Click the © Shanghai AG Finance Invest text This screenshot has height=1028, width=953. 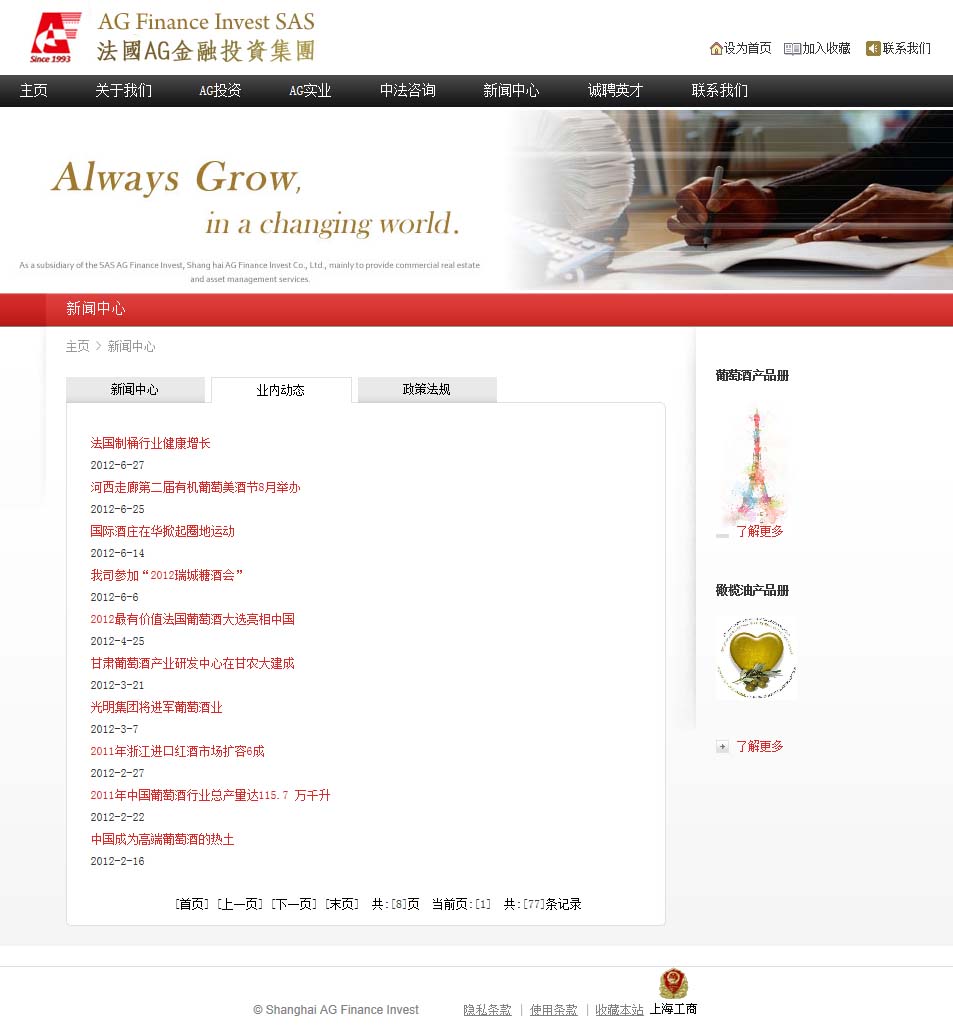coord(336,1010)
